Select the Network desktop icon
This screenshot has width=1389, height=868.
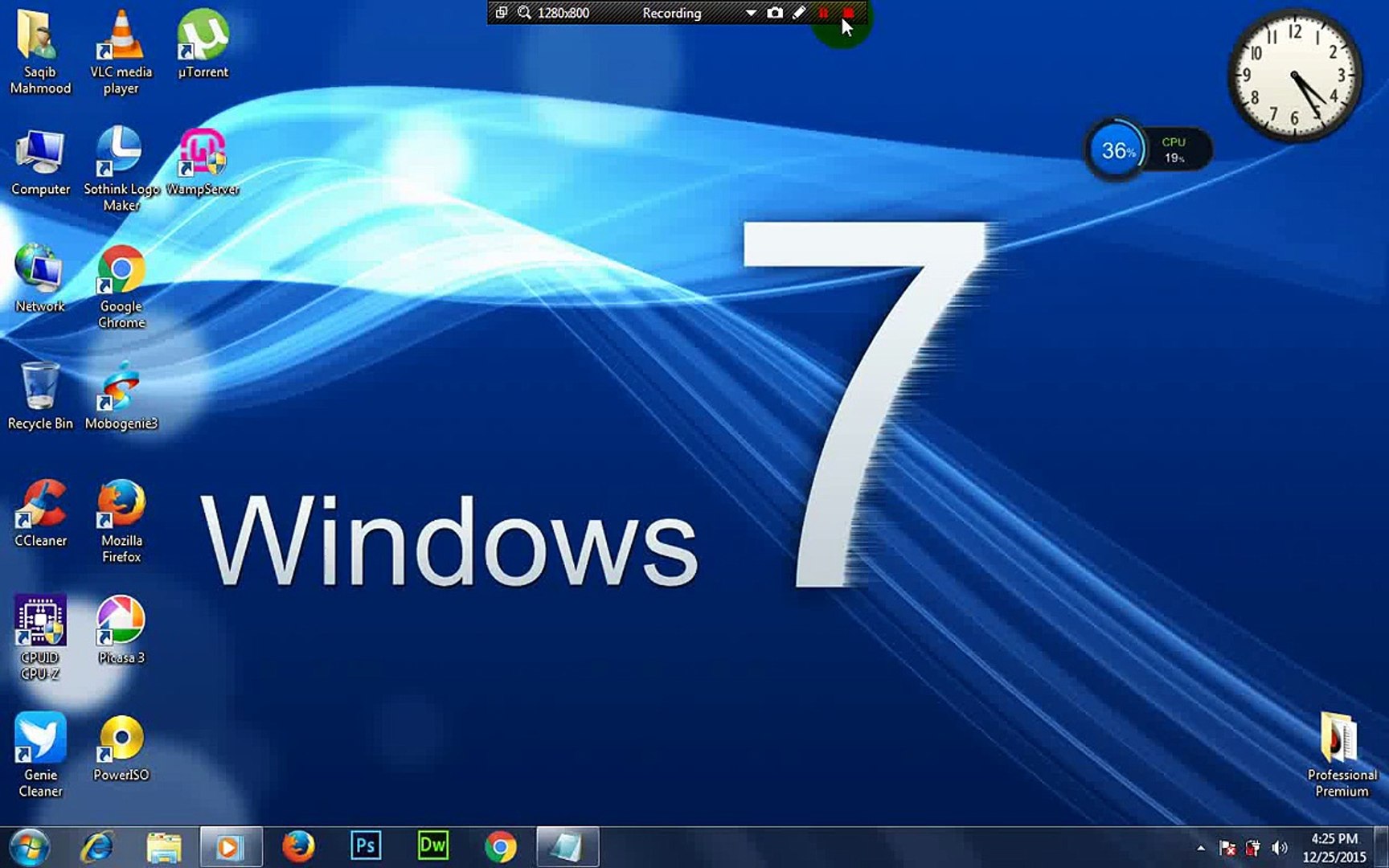(x=39, y=278)
